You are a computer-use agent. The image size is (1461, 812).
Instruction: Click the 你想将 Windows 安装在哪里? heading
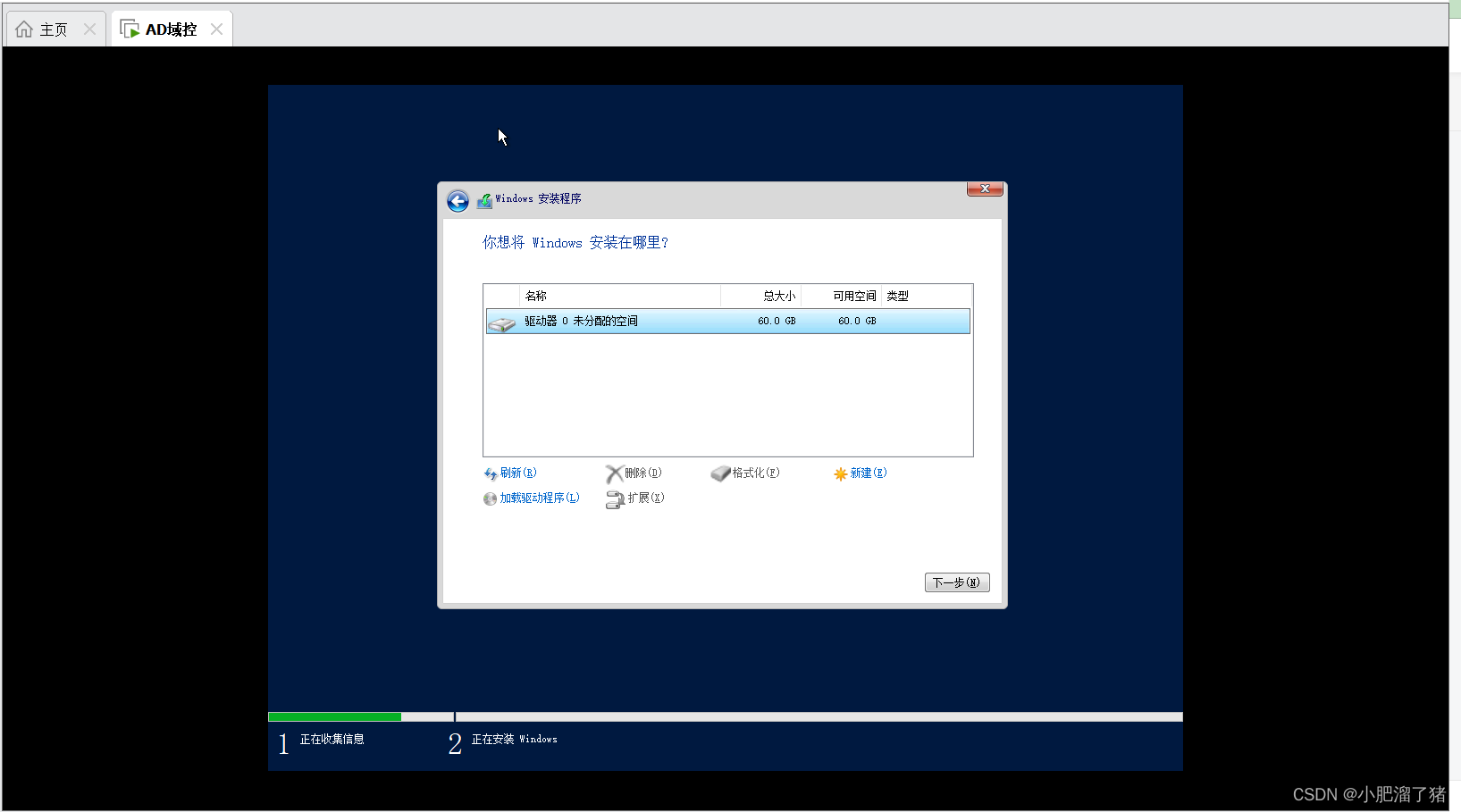tap(575, 243)
